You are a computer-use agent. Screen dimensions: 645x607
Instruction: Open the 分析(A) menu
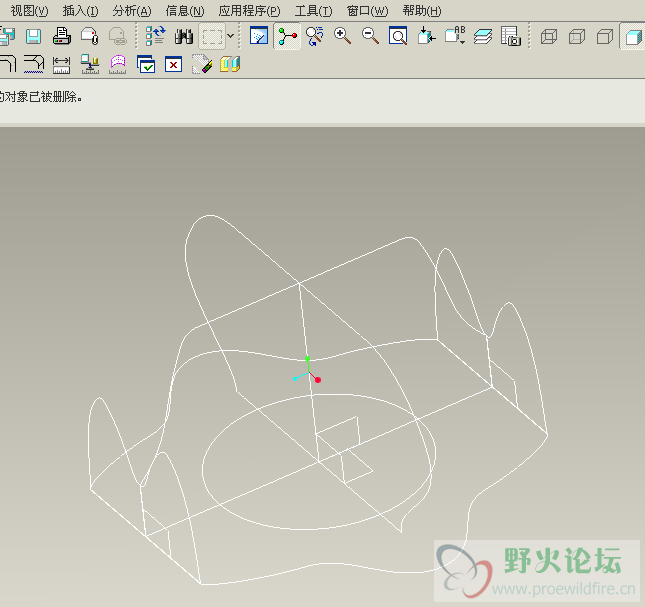click(132, 11)
